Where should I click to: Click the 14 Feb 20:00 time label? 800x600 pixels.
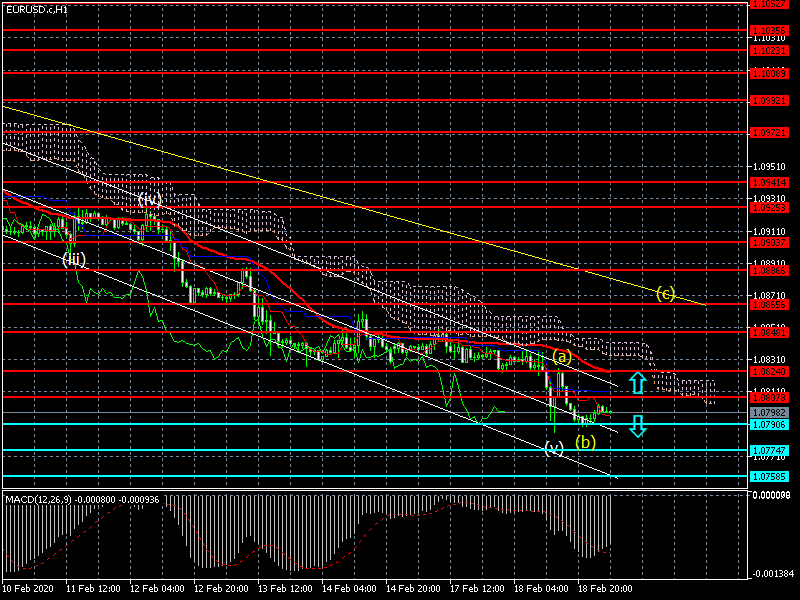(x=413, y=589)
